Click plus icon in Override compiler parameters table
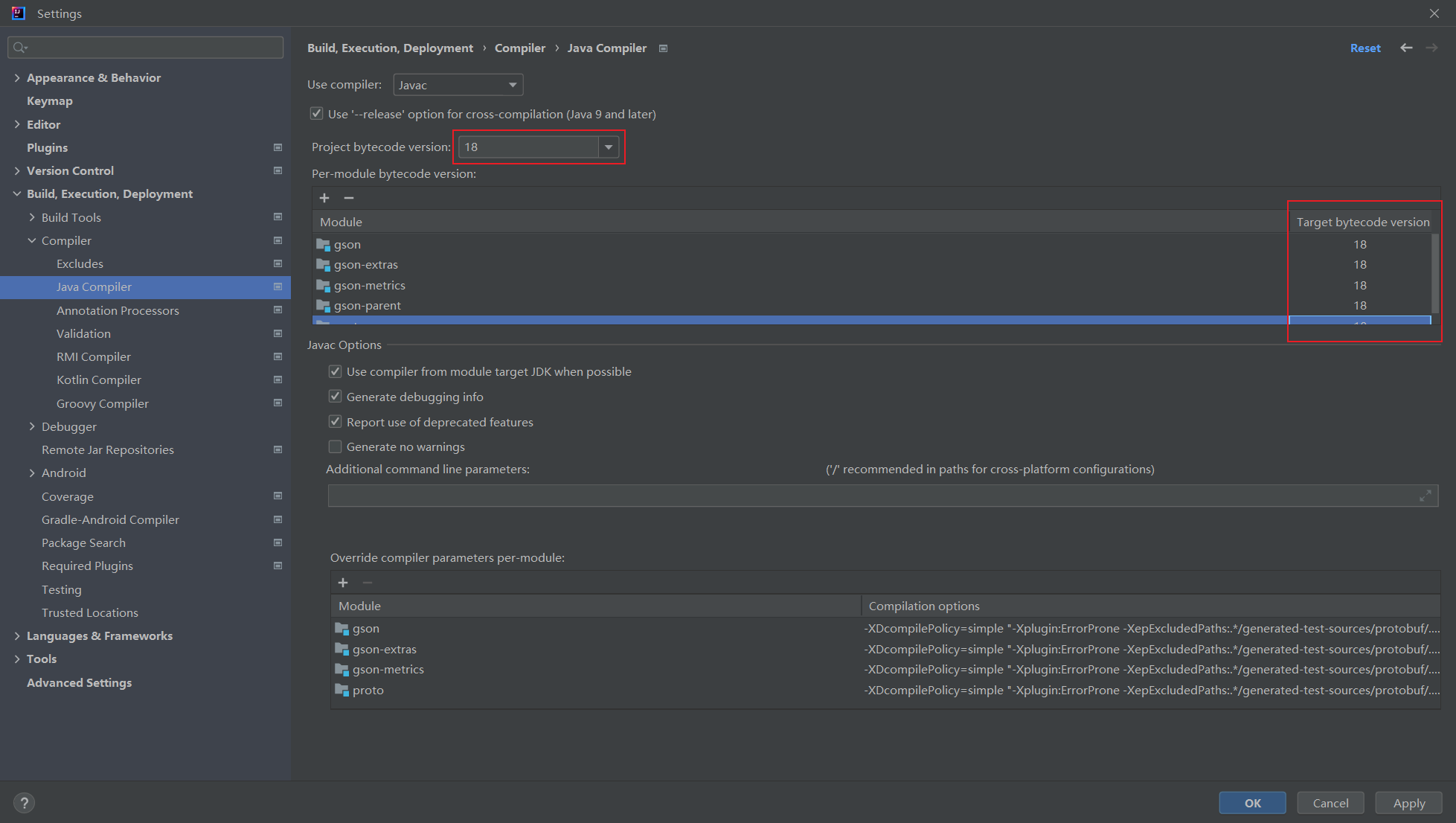Viewport: 1456px width, 823px height. (x=343, y=583)
